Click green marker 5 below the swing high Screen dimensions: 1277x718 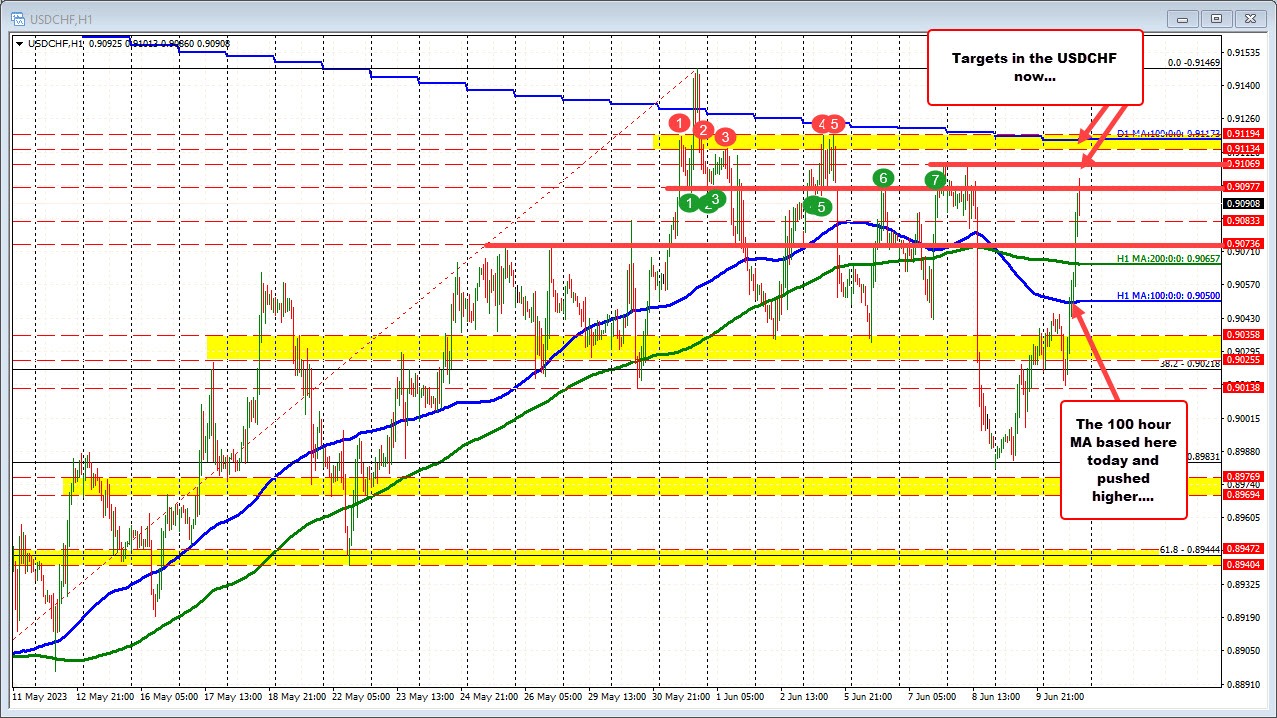point(819,207)
